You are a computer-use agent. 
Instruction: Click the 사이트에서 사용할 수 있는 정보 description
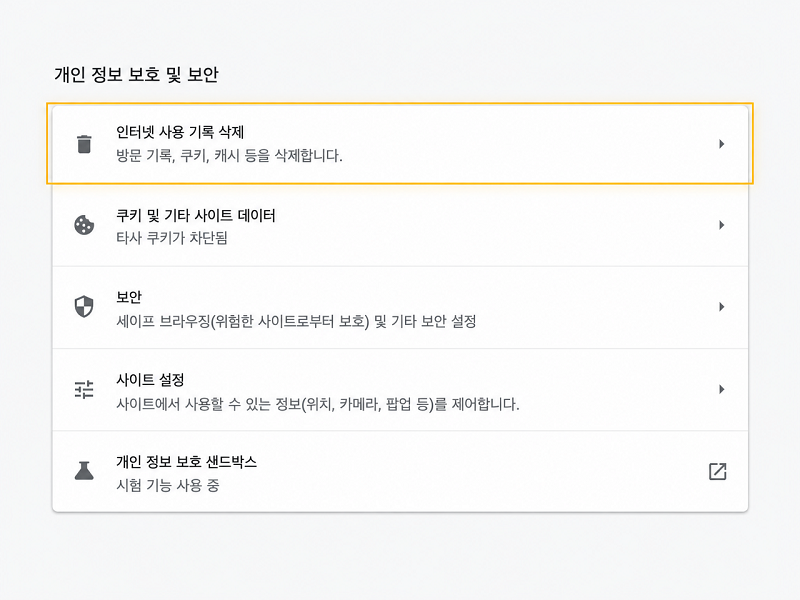tap(317, 404)
